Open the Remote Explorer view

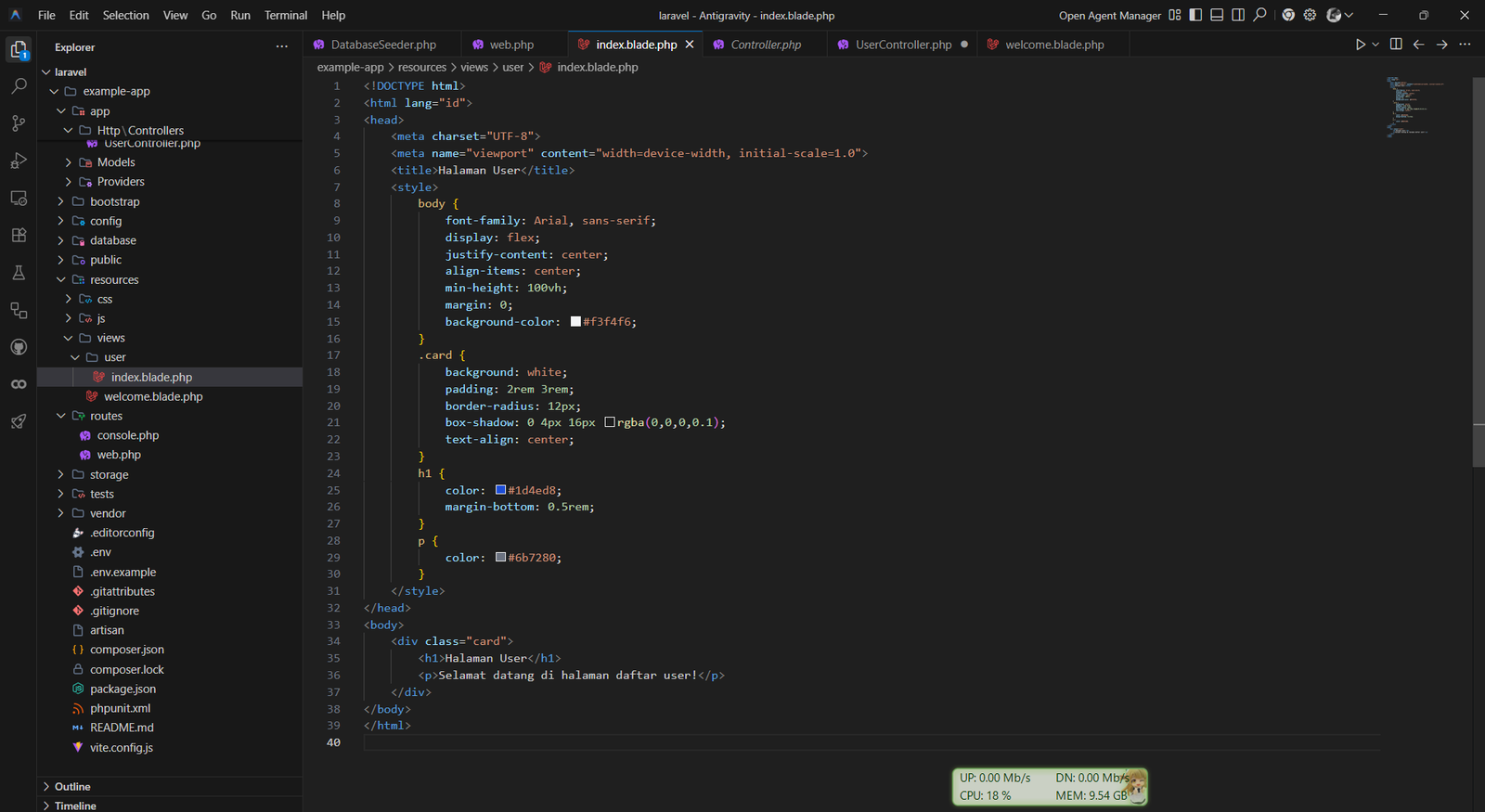(x=19, y=198)
